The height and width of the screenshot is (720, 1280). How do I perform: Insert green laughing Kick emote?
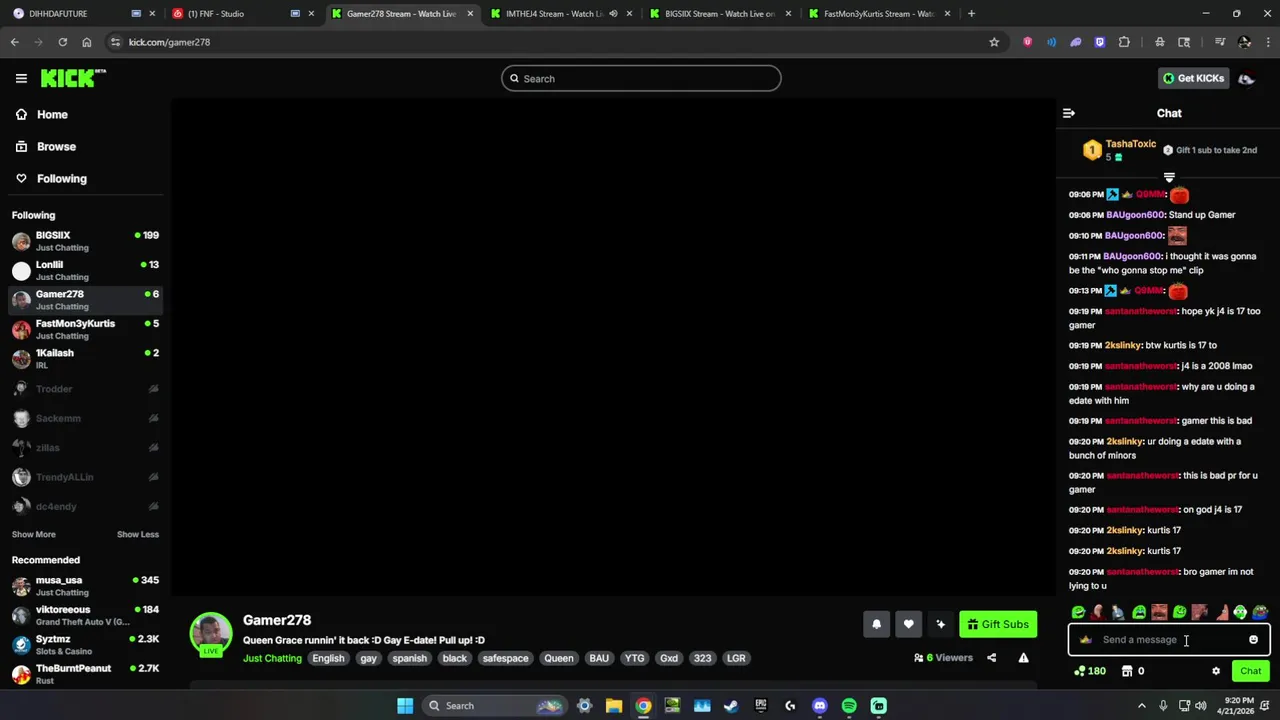1078,612
